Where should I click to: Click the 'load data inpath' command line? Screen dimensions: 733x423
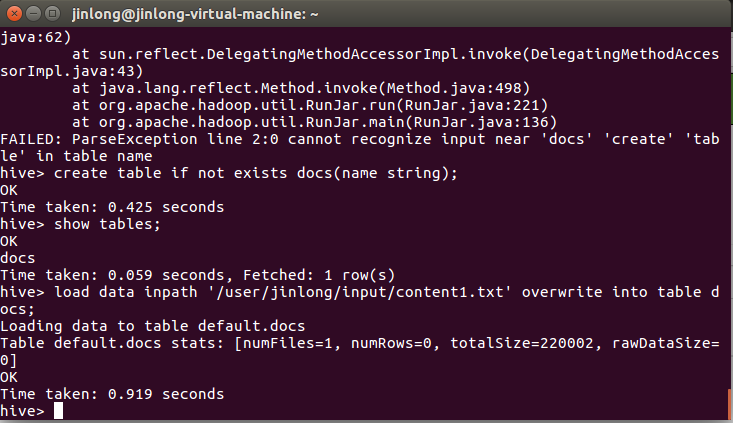coord(380,292)
